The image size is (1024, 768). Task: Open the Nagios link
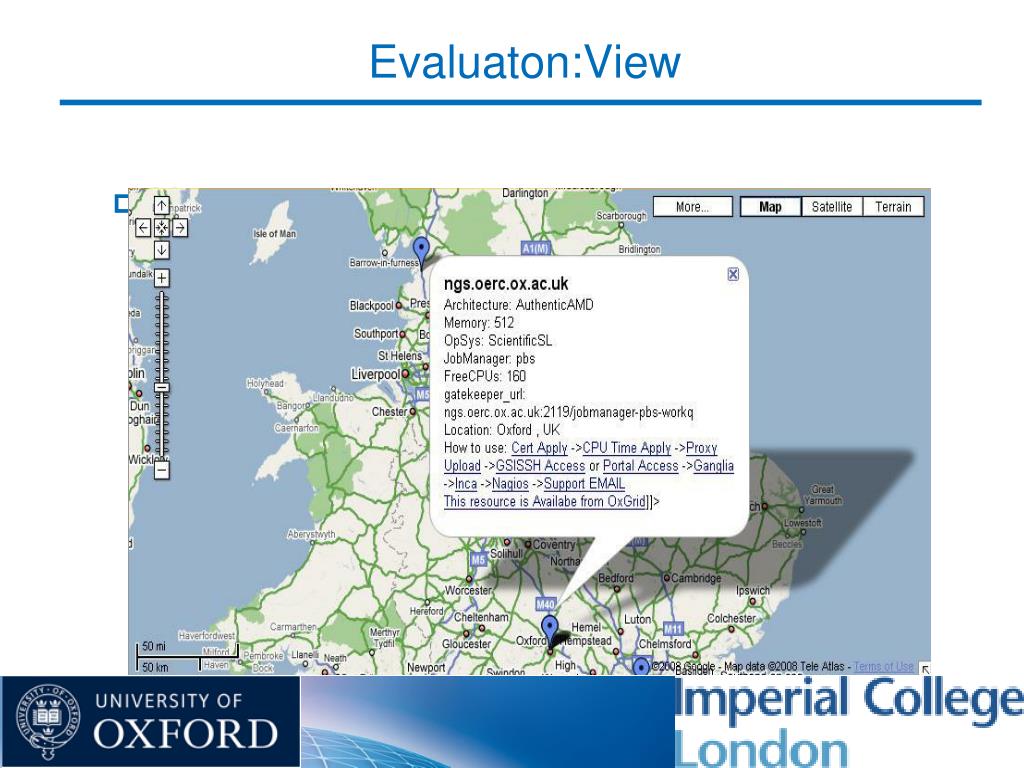(510, 484)
